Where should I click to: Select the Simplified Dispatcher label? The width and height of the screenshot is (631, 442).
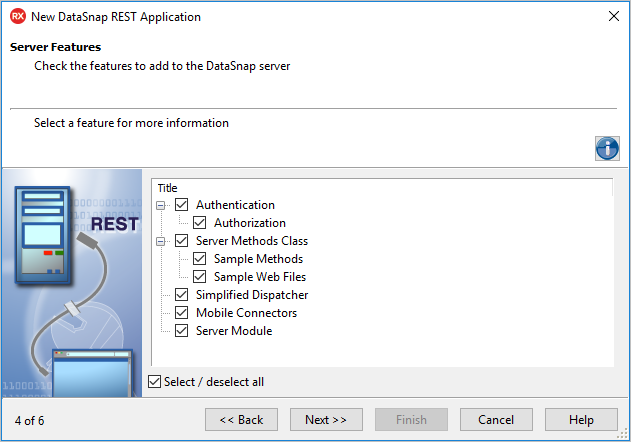pos(252,295)
